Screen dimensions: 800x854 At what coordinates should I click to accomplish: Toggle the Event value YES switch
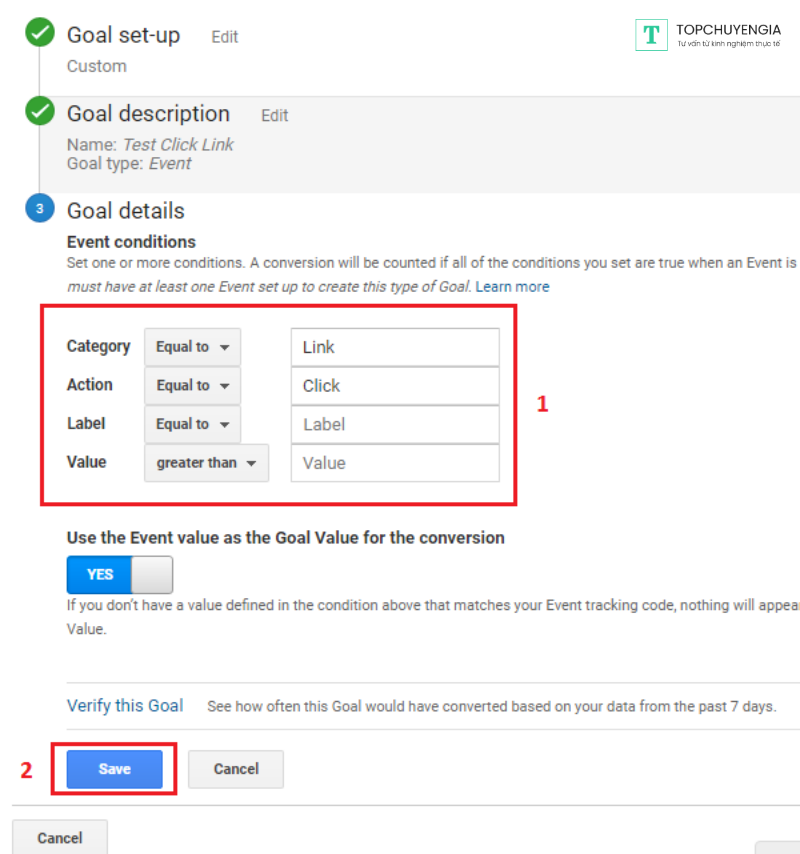pos(120,575)
